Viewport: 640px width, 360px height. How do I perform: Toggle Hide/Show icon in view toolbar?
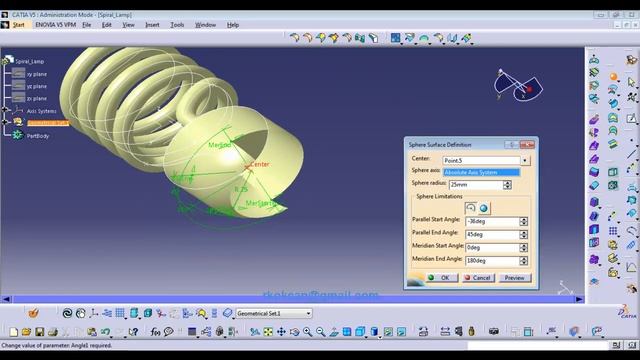tap(388, 332)
